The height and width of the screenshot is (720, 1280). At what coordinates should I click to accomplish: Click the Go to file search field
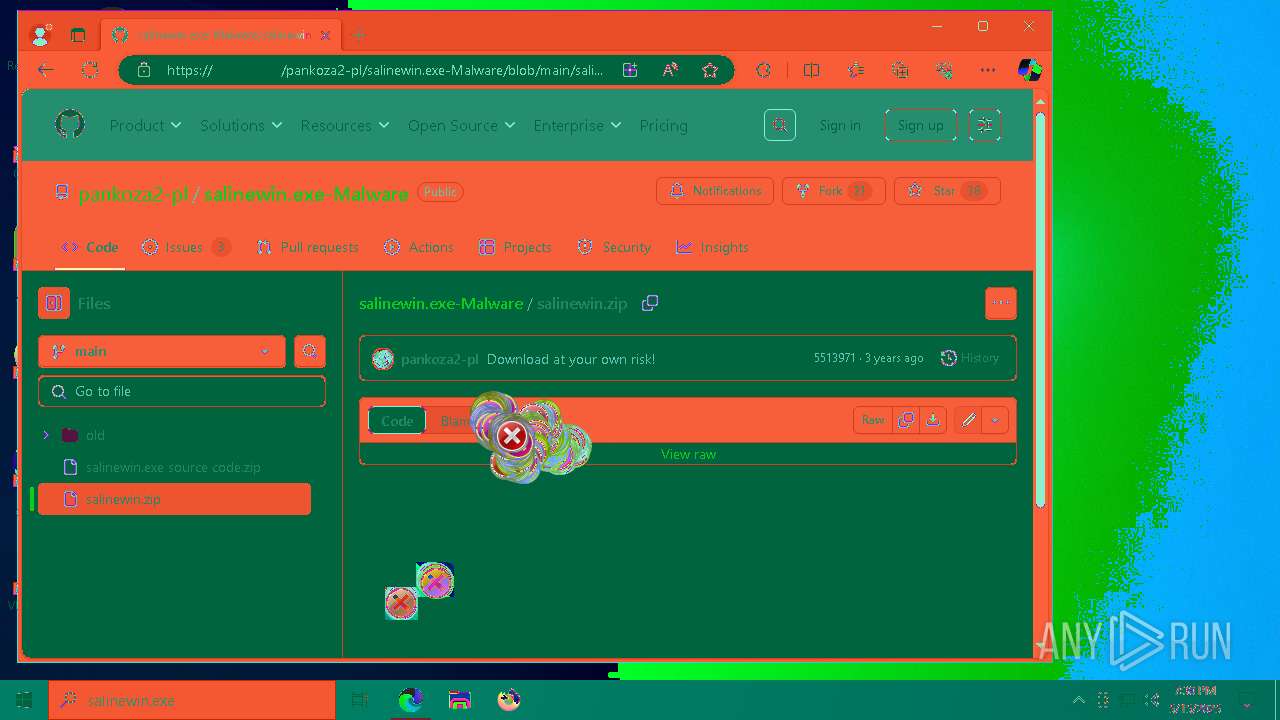182,391
